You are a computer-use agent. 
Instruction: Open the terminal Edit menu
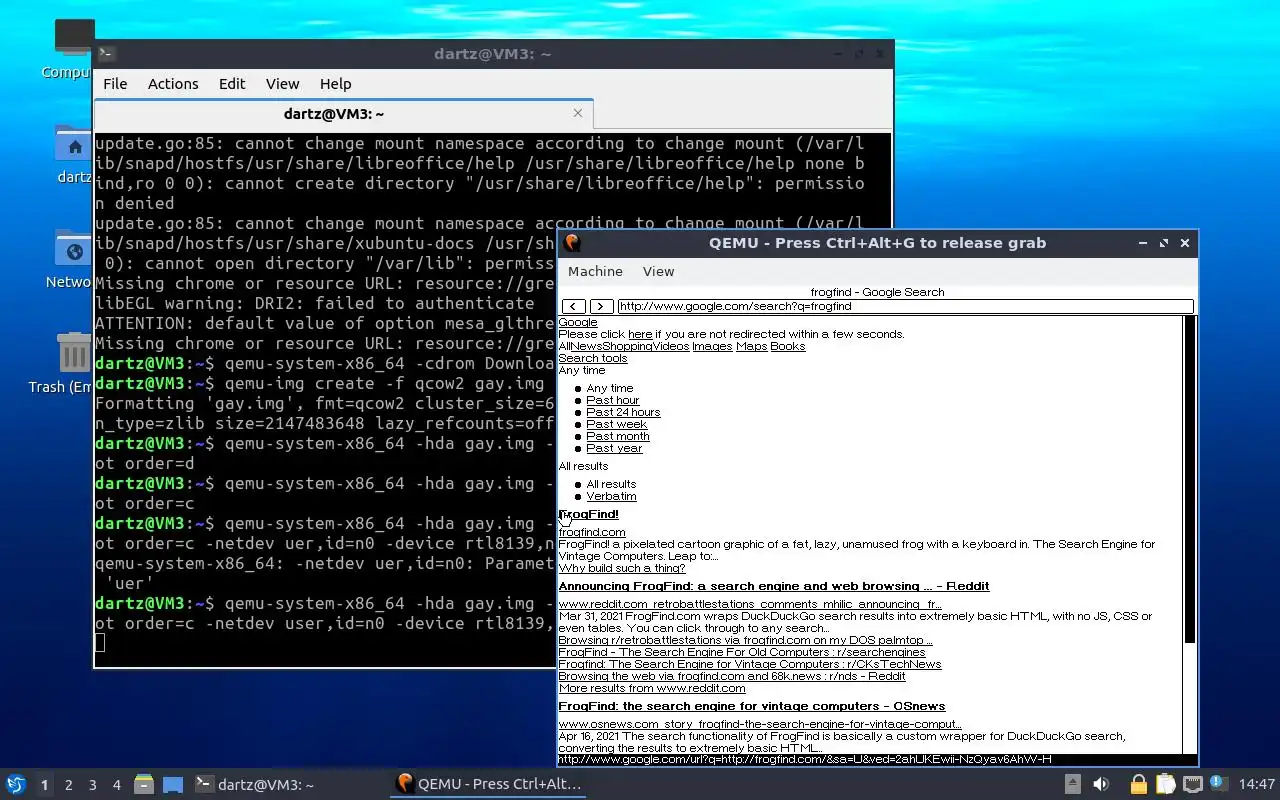[x=232, y=84]
